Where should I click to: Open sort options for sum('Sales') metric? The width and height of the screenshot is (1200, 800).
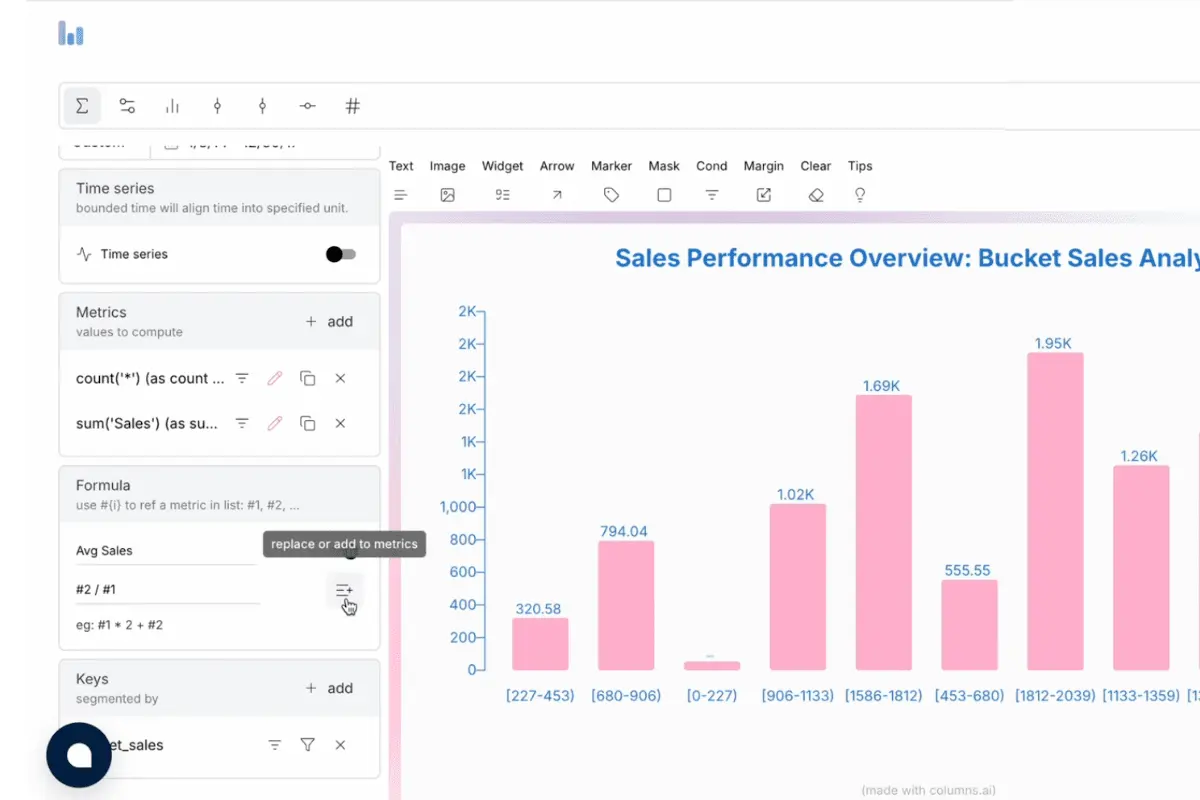coord(242,423)
